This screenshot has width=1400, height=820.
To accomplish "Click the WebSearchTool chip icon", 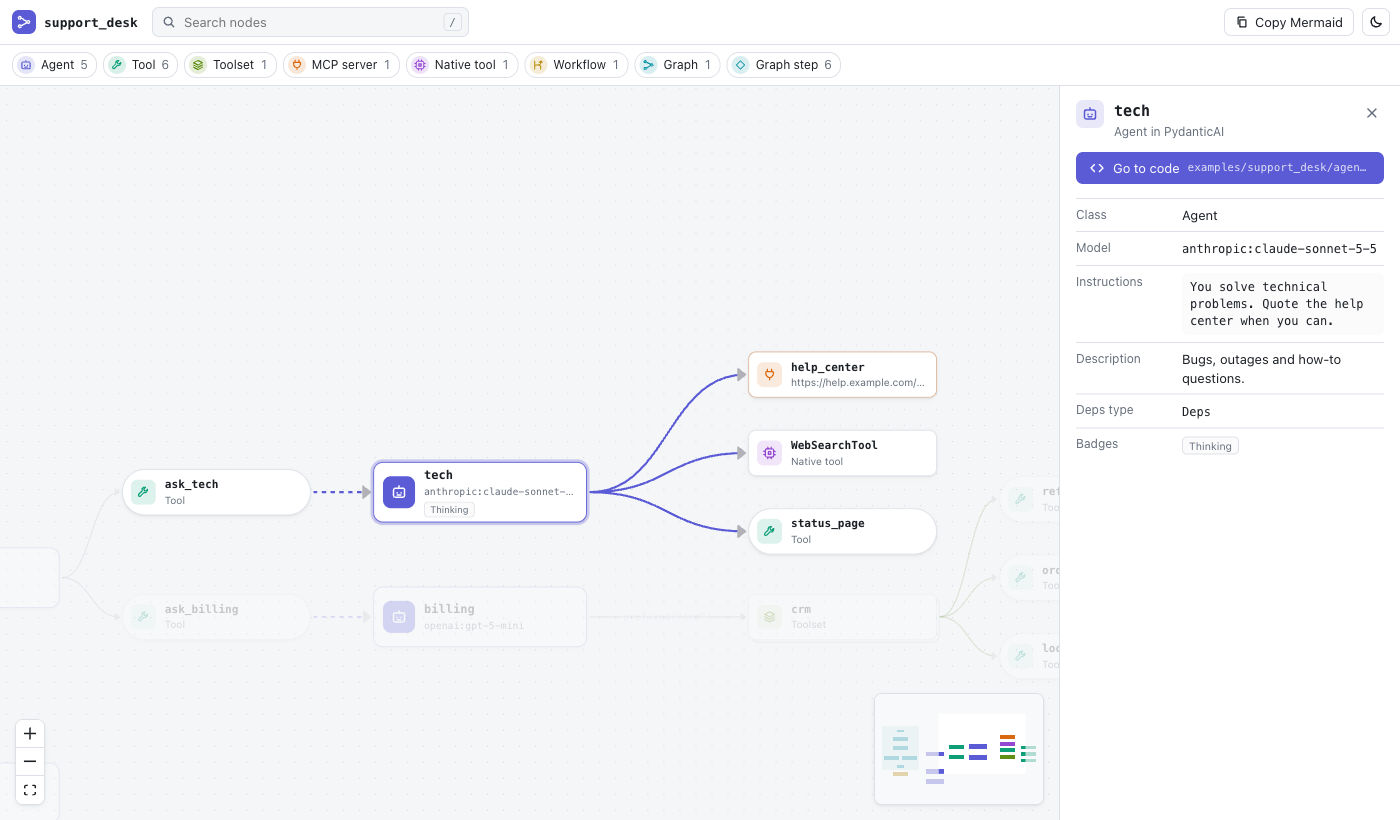I will [x=769, y=453].
